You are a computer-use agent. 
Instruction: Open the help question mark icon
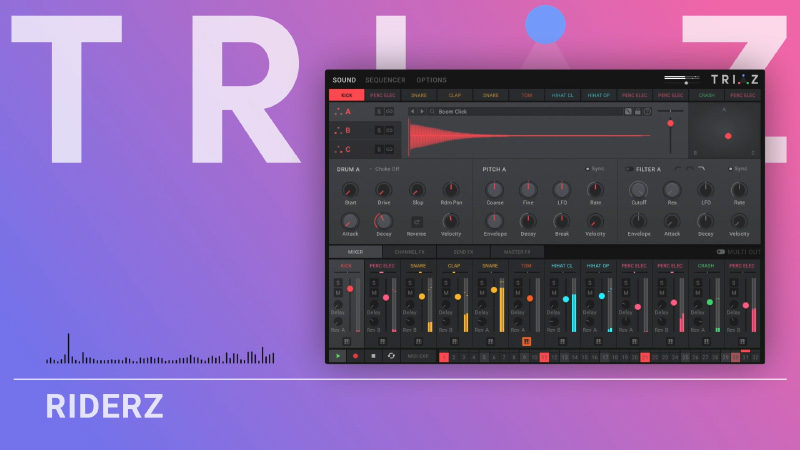tap(647, 111)
